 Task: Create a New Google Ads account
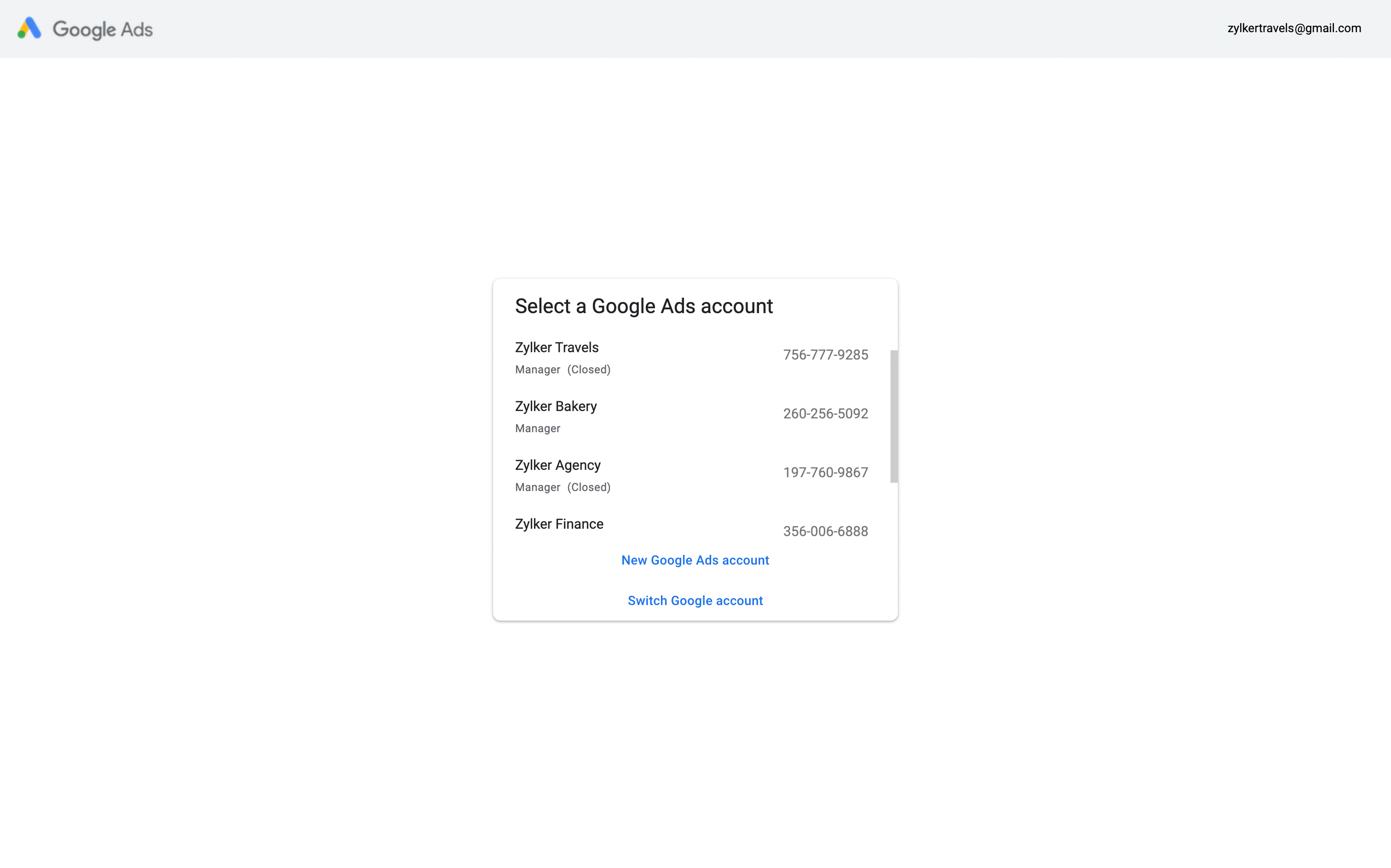tap(695, 560)
